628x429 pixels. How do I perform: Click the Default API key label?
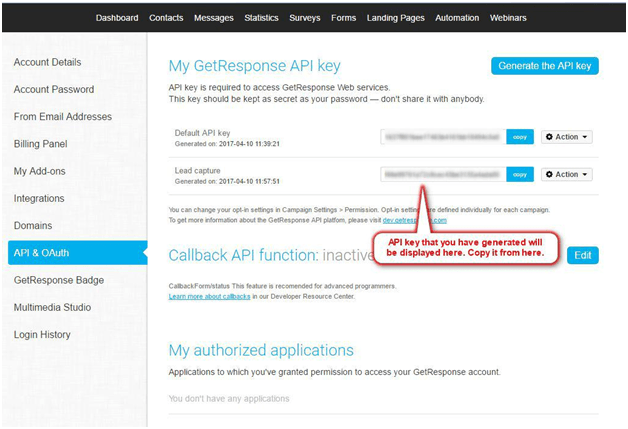tap(202, 133)
